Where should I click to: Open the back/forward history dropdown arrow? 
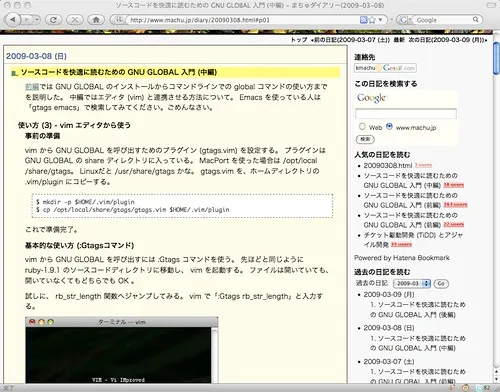(x=37, y=20)
